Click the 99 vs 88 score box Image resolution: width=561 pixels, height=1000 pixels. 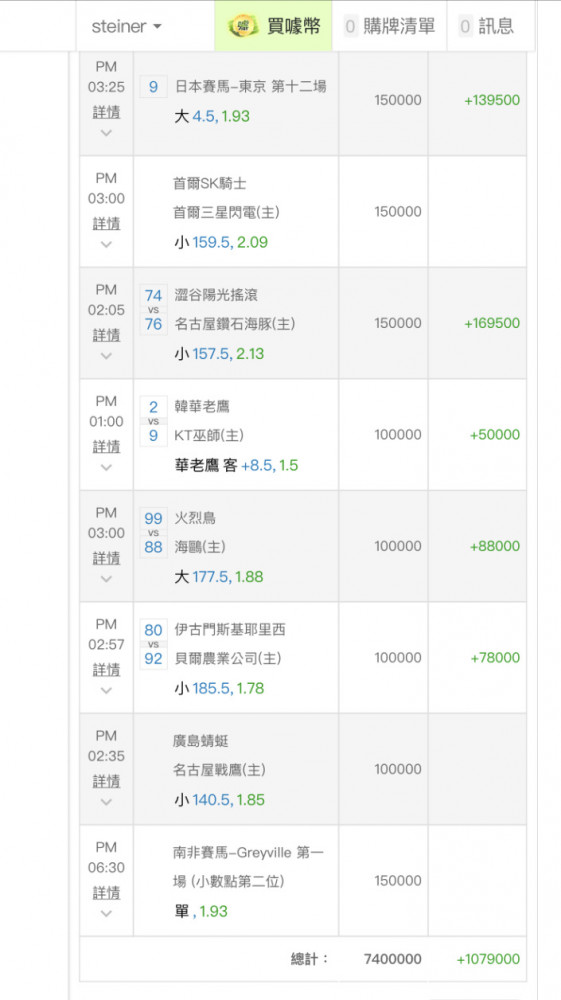pos(154,533)
